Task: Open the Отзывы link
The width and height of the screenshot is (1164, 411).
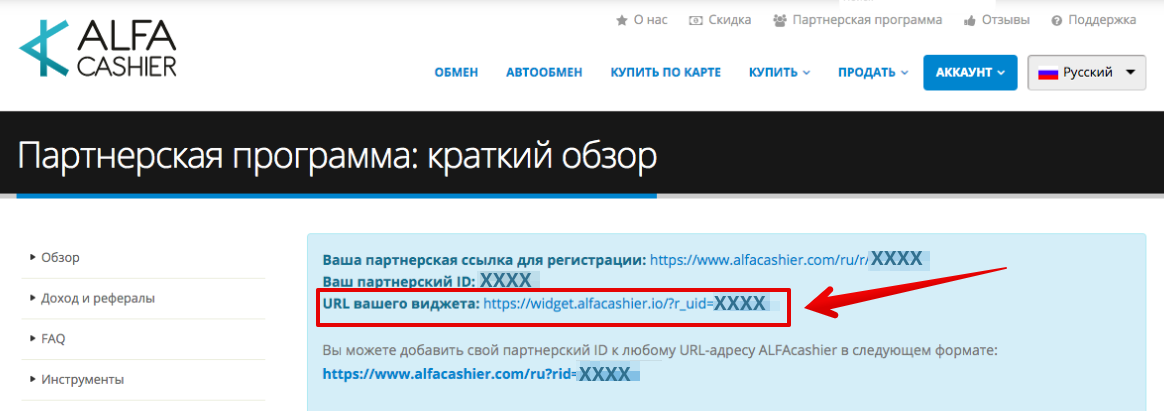Action: click(x=1005, y=20)
